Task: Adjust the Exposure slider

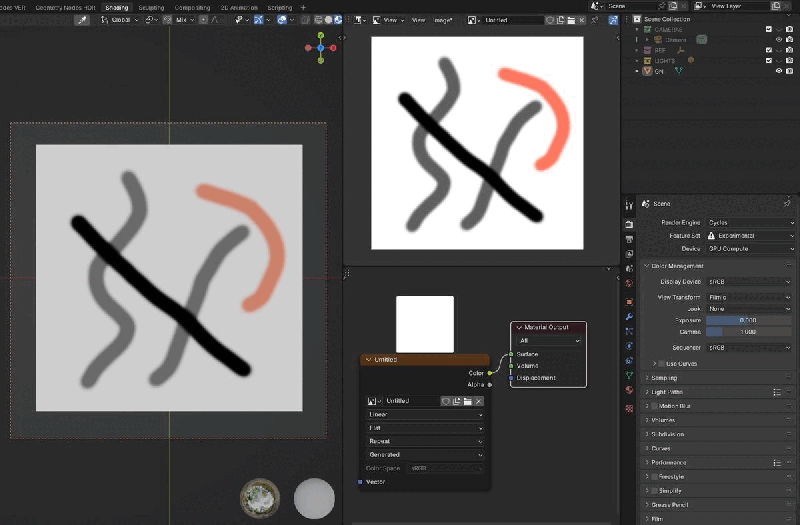Action: tap(748, 320)
